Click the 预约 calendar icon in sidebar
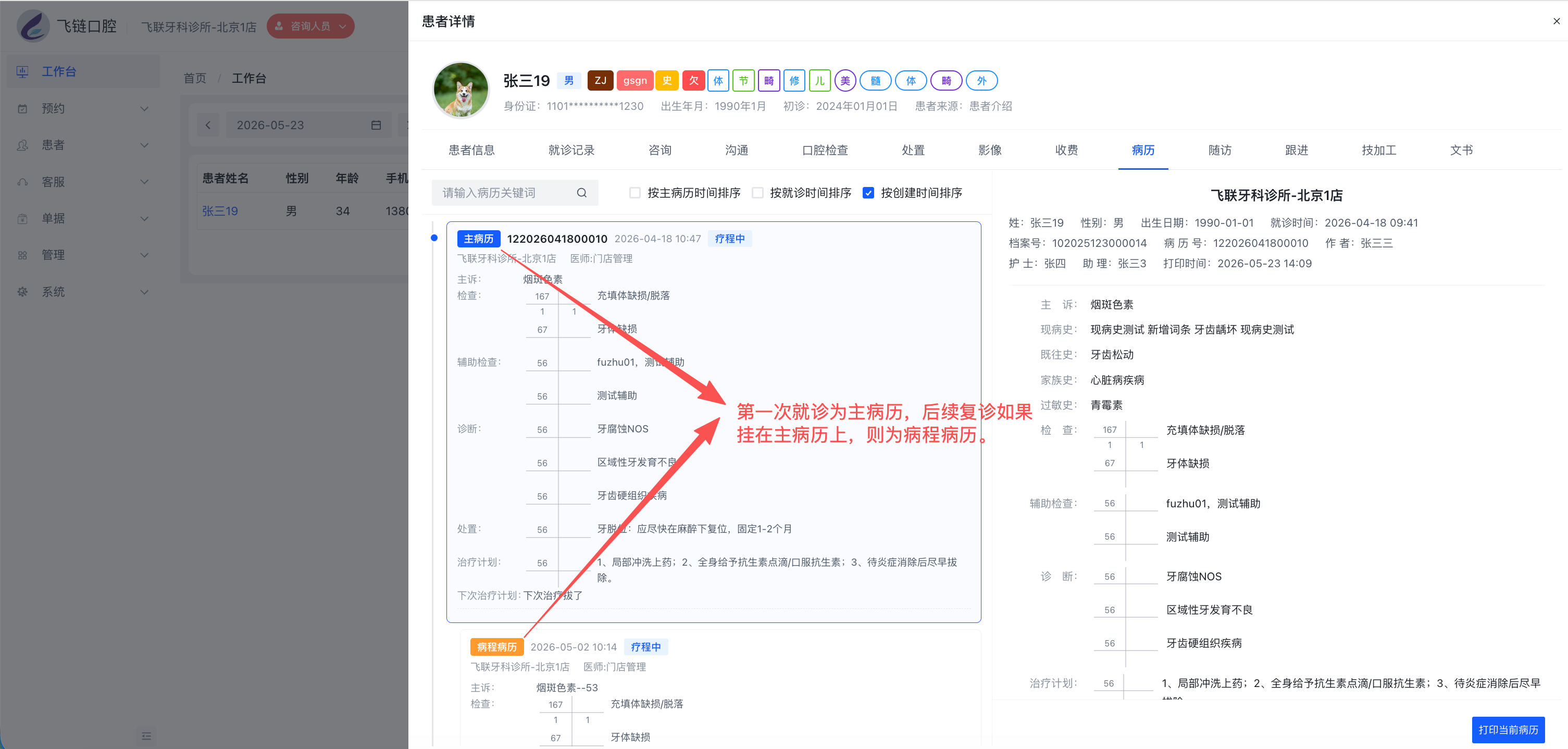 (x=22, y=109)
